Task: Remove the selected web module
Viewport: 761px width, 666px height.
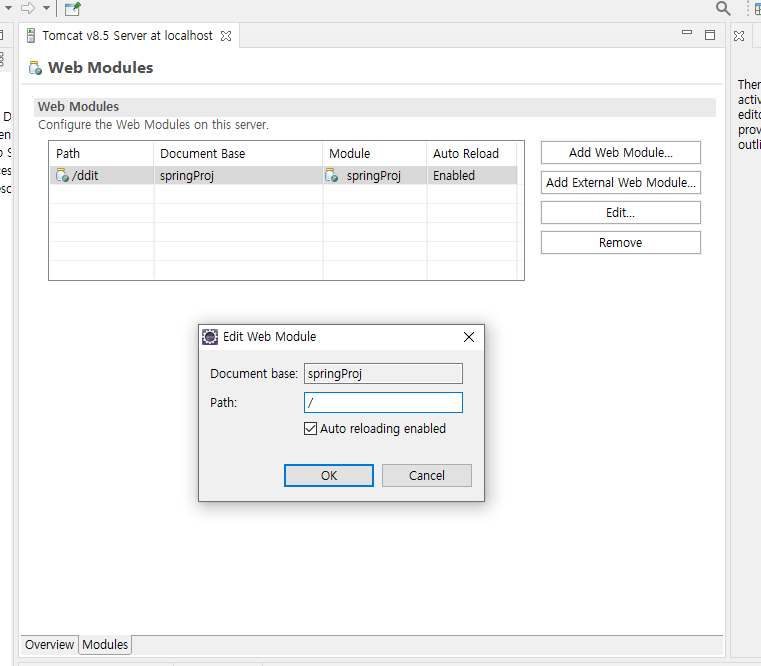Action: pos(621,243)
